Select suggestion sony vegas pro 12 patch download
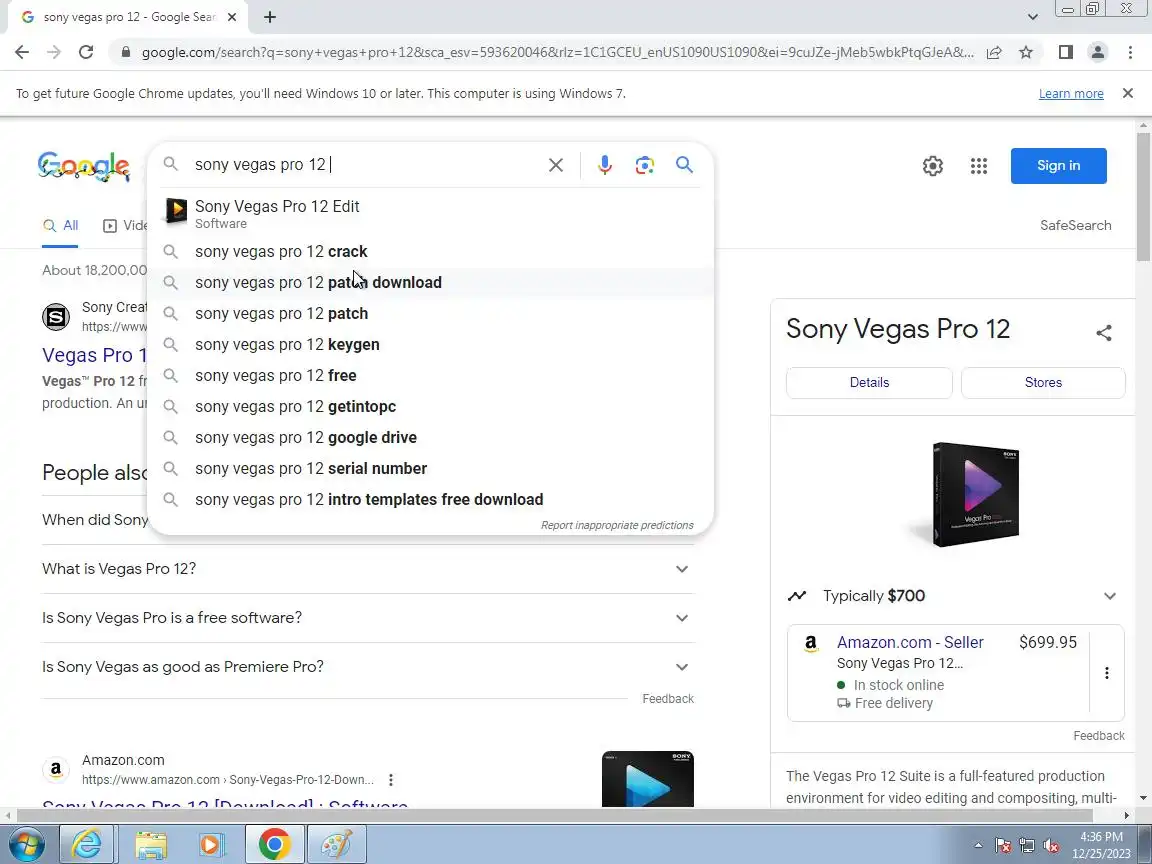1152x864 pixels. pos(431,283)
